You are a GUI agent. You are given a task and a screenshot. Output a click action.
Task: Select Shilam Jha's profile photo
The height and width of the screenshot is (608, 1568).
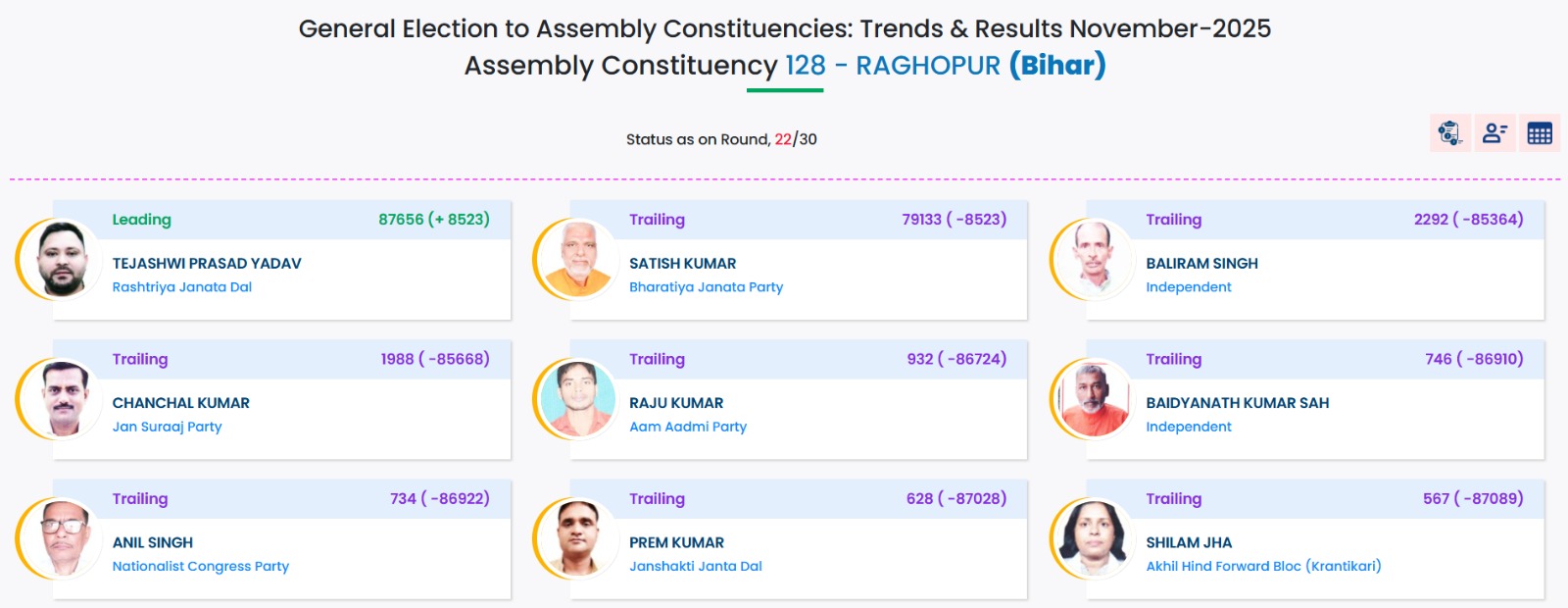1095,538
